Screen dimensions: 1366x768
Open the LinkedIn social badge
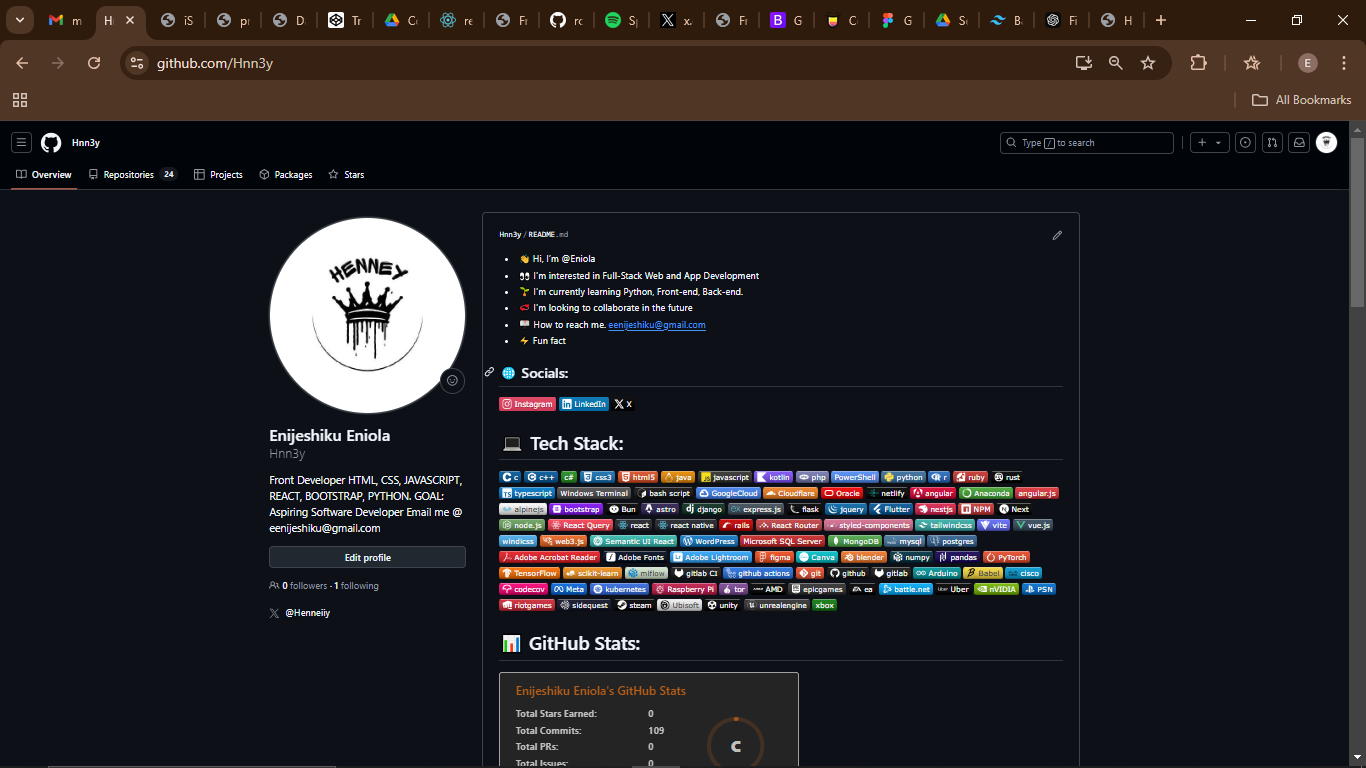pyautogui.click(x=584, y=404)
